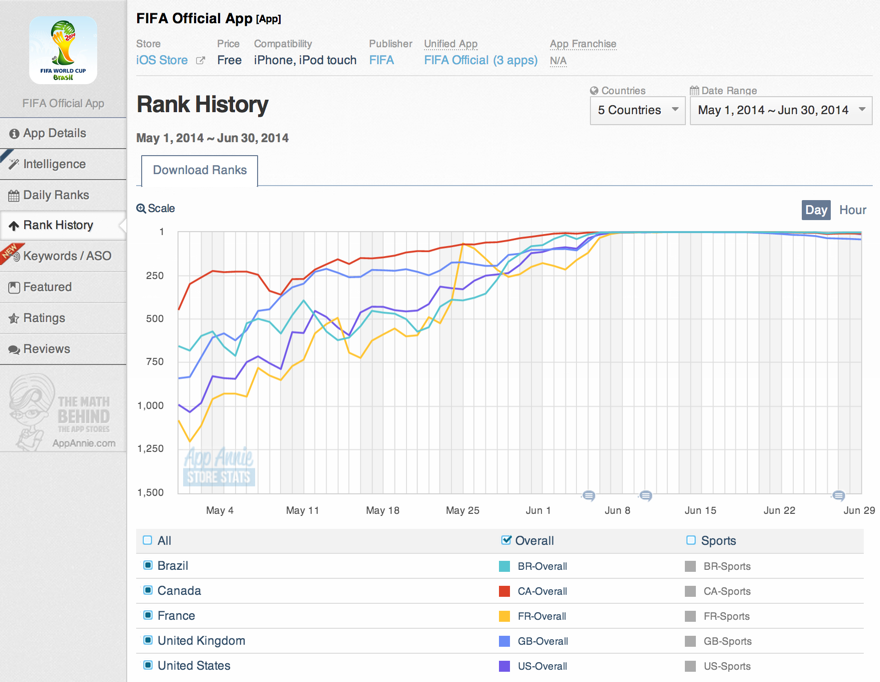Toggle the Canada country checkbox
This screenshot has width=880, height=682.
coord(148,591)
